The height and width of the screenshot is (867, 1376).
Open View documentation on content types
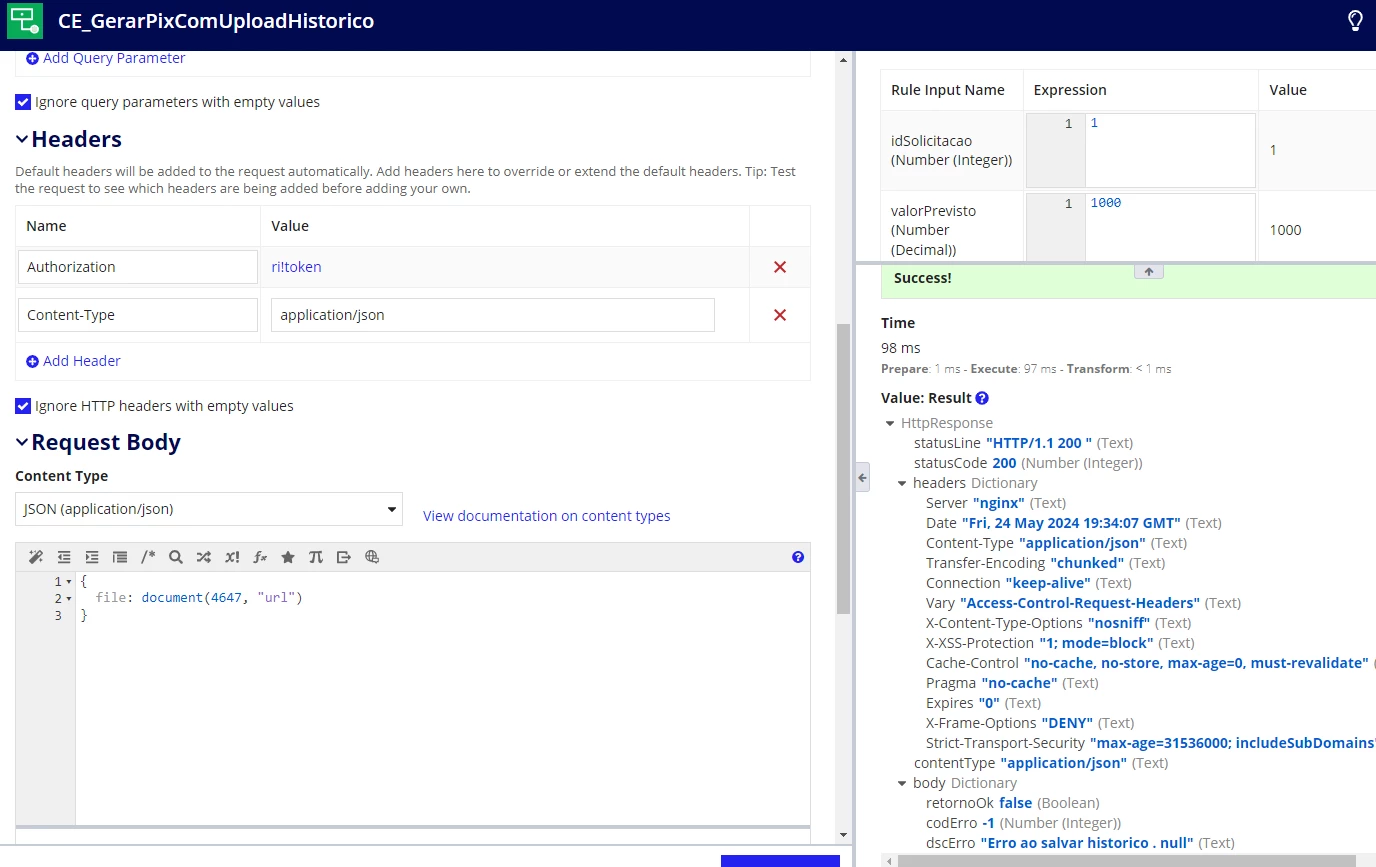(546, 516)
